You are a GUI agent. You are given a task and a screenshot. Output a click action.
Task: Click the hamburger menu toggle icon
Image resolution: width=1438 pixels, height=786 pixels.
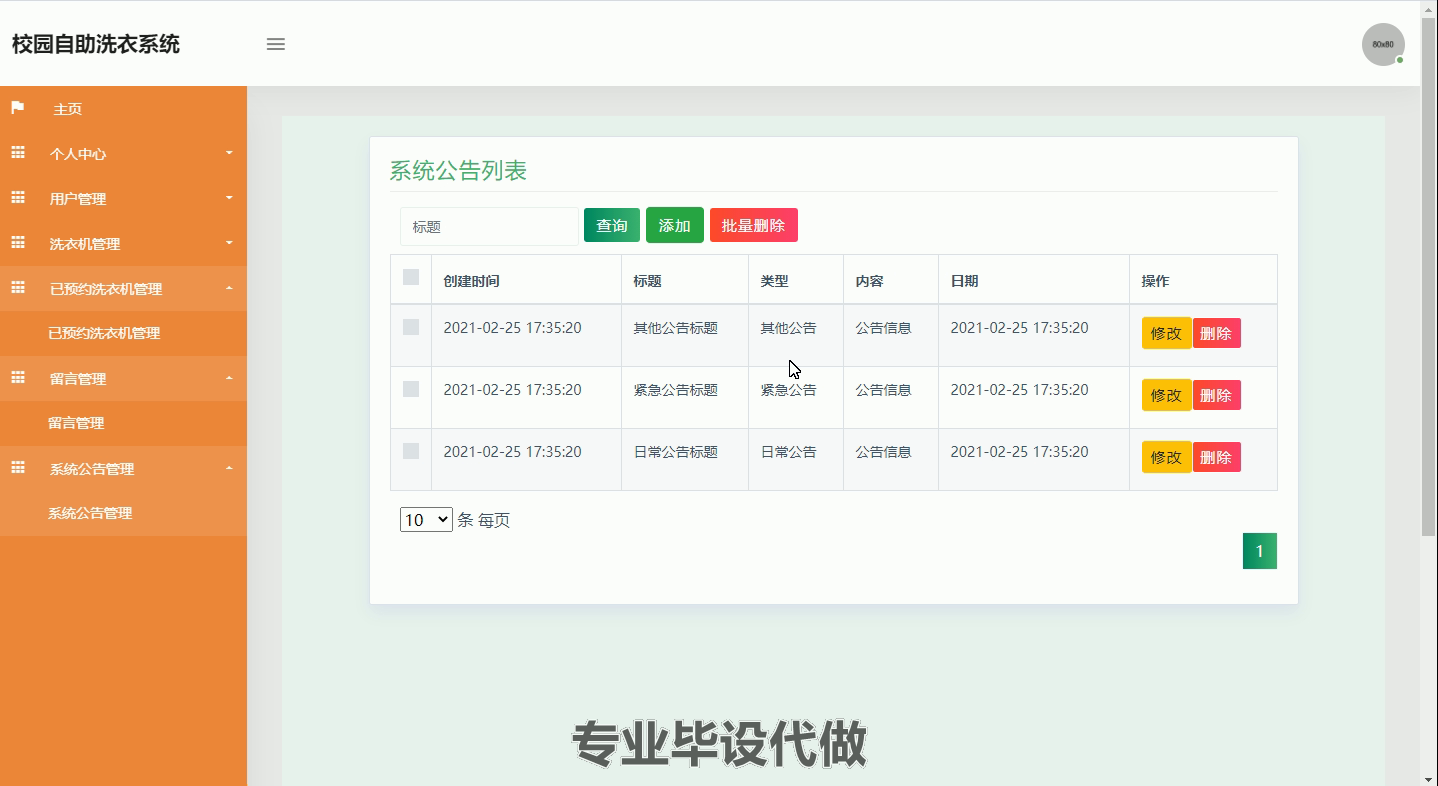[276, 44]
